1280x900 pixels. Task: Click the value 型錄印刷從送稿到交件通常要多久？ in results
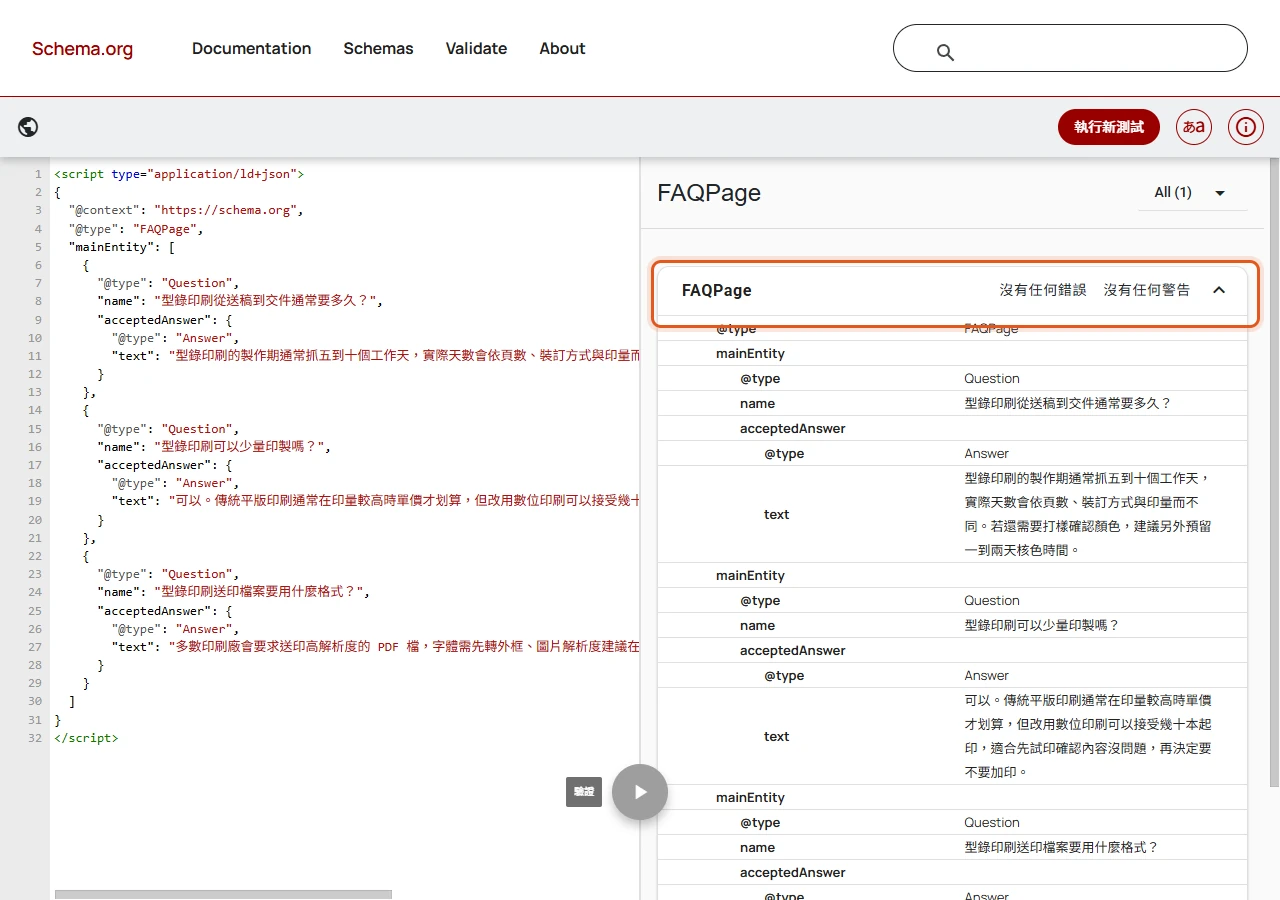1067,403
